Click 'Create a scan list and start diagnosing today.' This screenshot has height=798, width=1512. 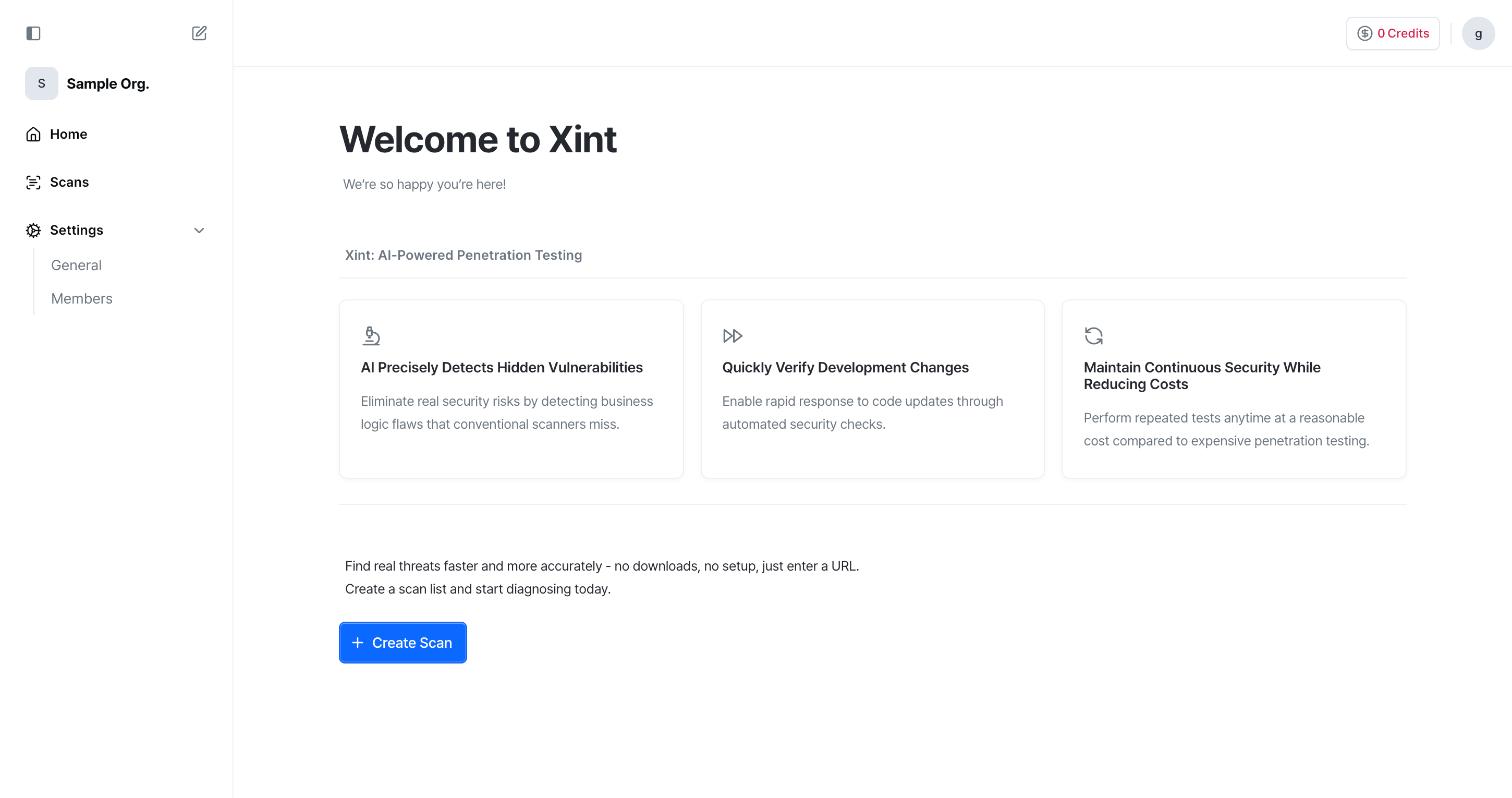pos(478,589)
